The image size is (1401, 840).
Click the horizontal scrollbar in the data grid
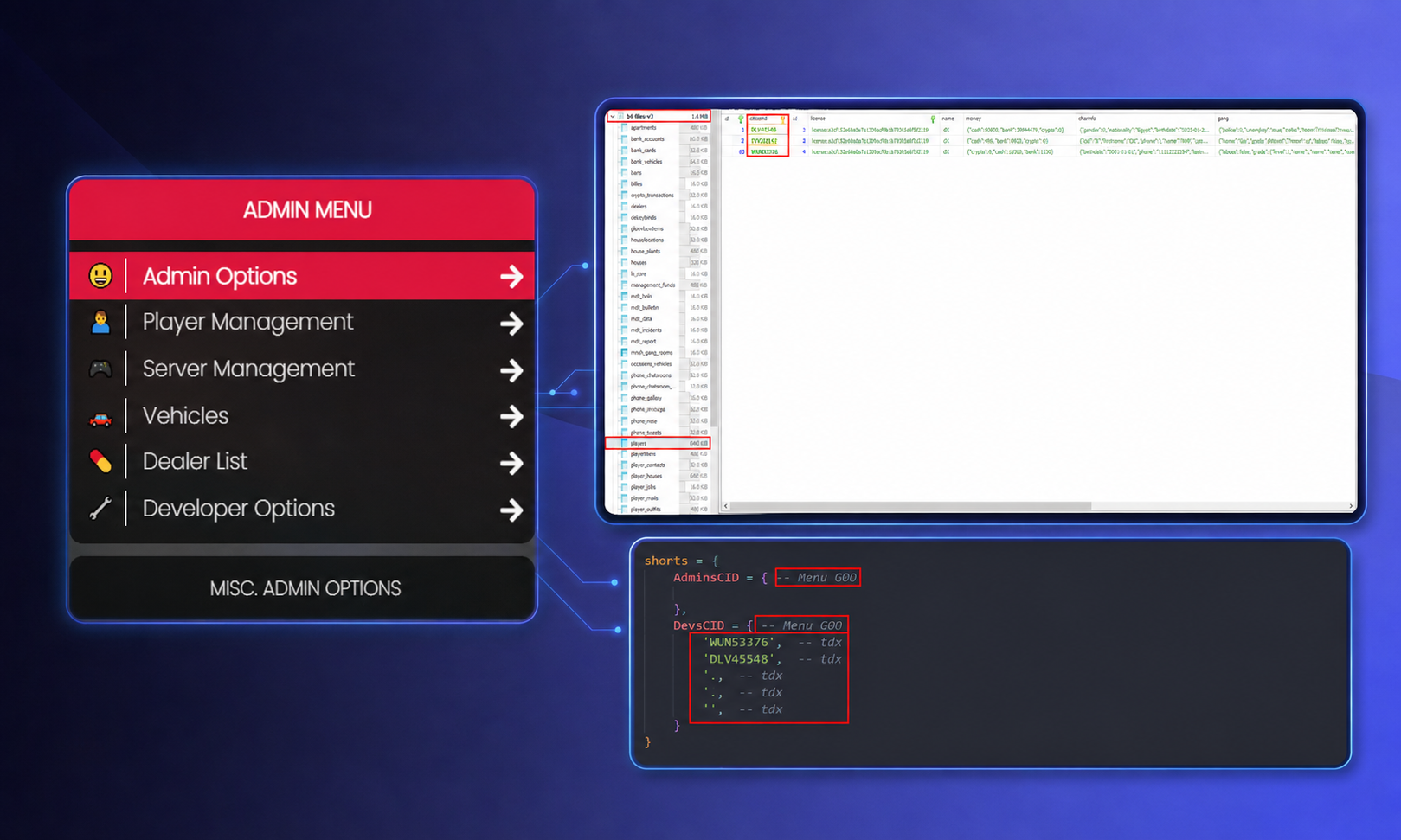coord(910,506)
